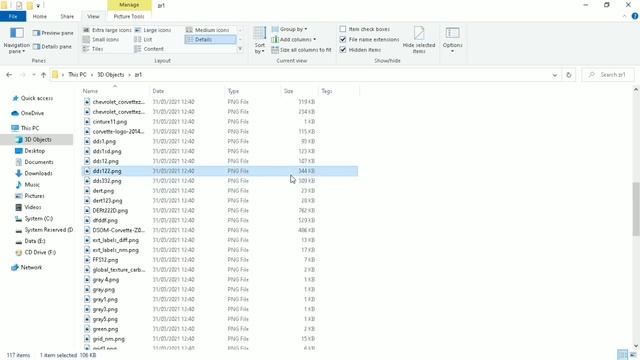Switch to large thumbnails view in status bar
The image size is (640, 360).
633,355
